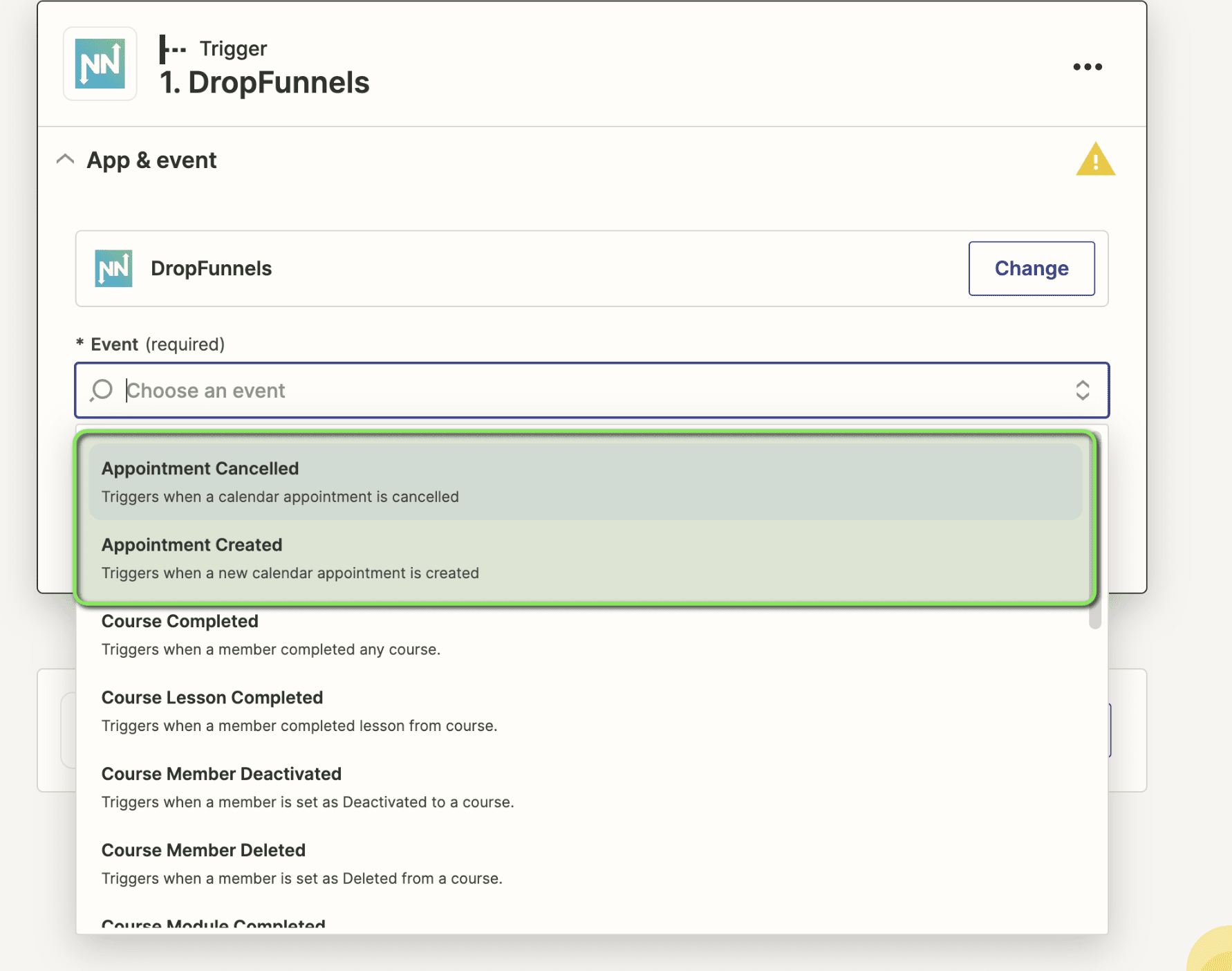Screen dimensions: 1232x971
Task: Click the 1. DropFunnels step title
Action: 265,82
